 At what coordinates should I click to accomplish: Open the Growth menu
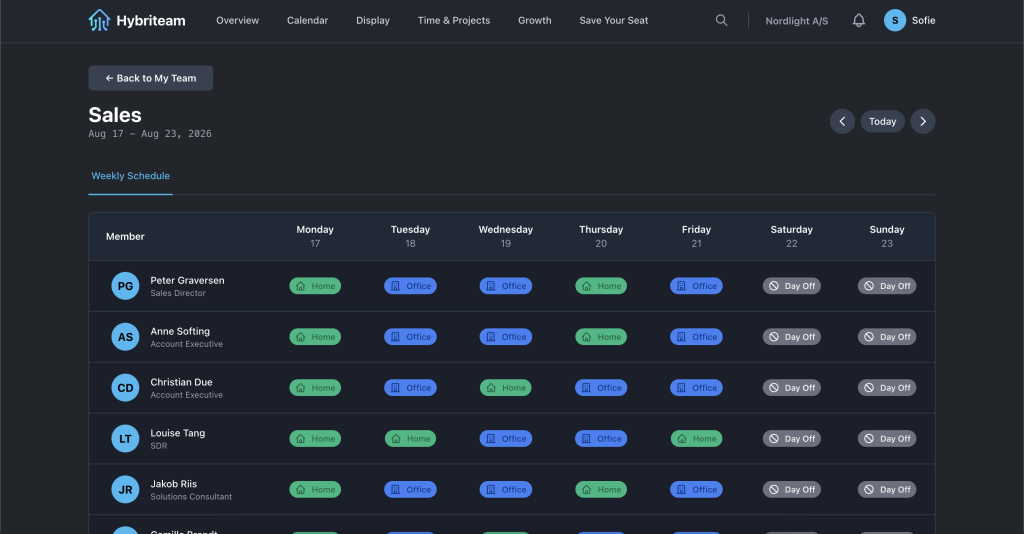535,20
